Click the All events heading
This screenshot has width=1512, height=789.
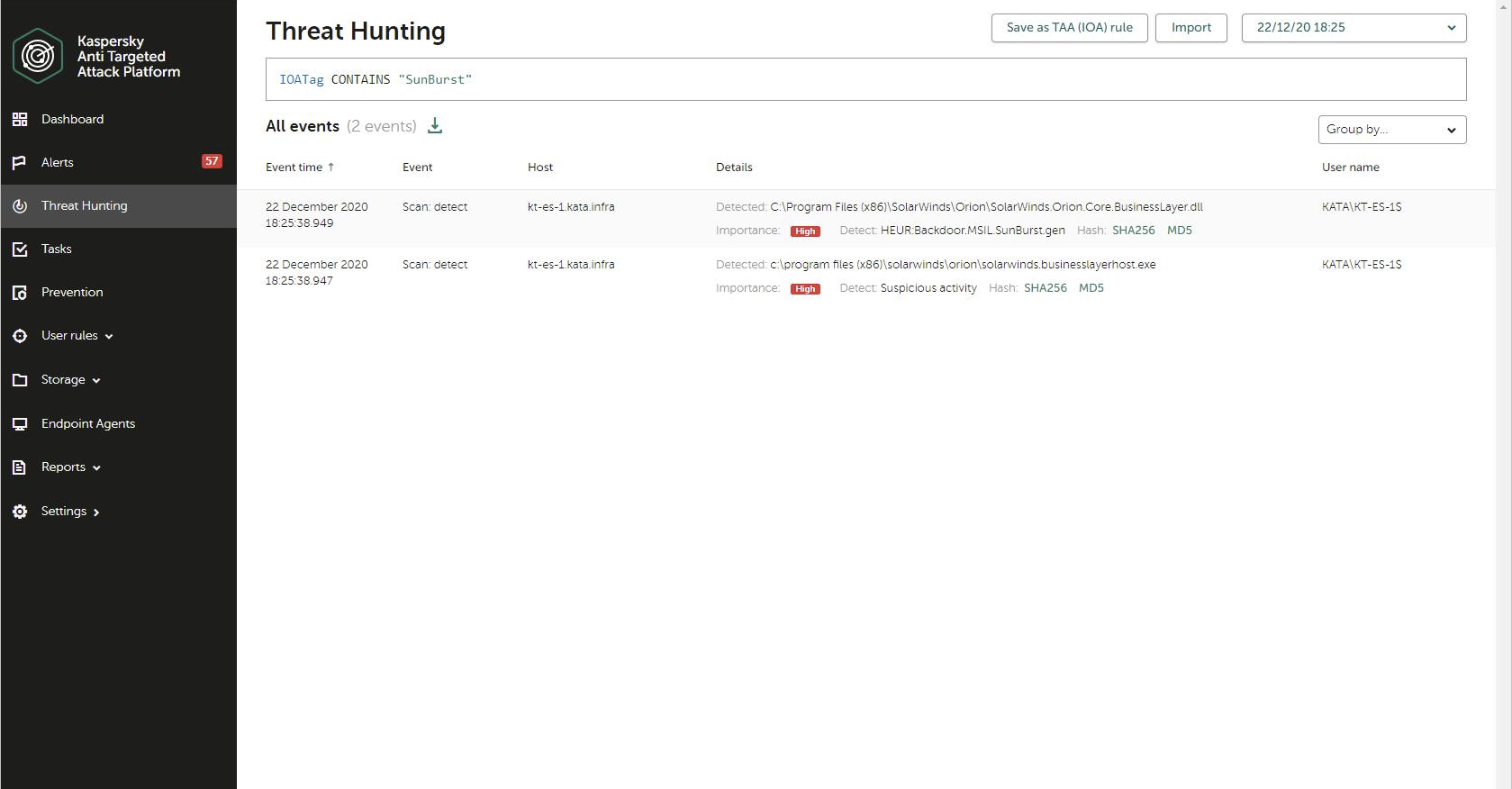click(303, 126)
